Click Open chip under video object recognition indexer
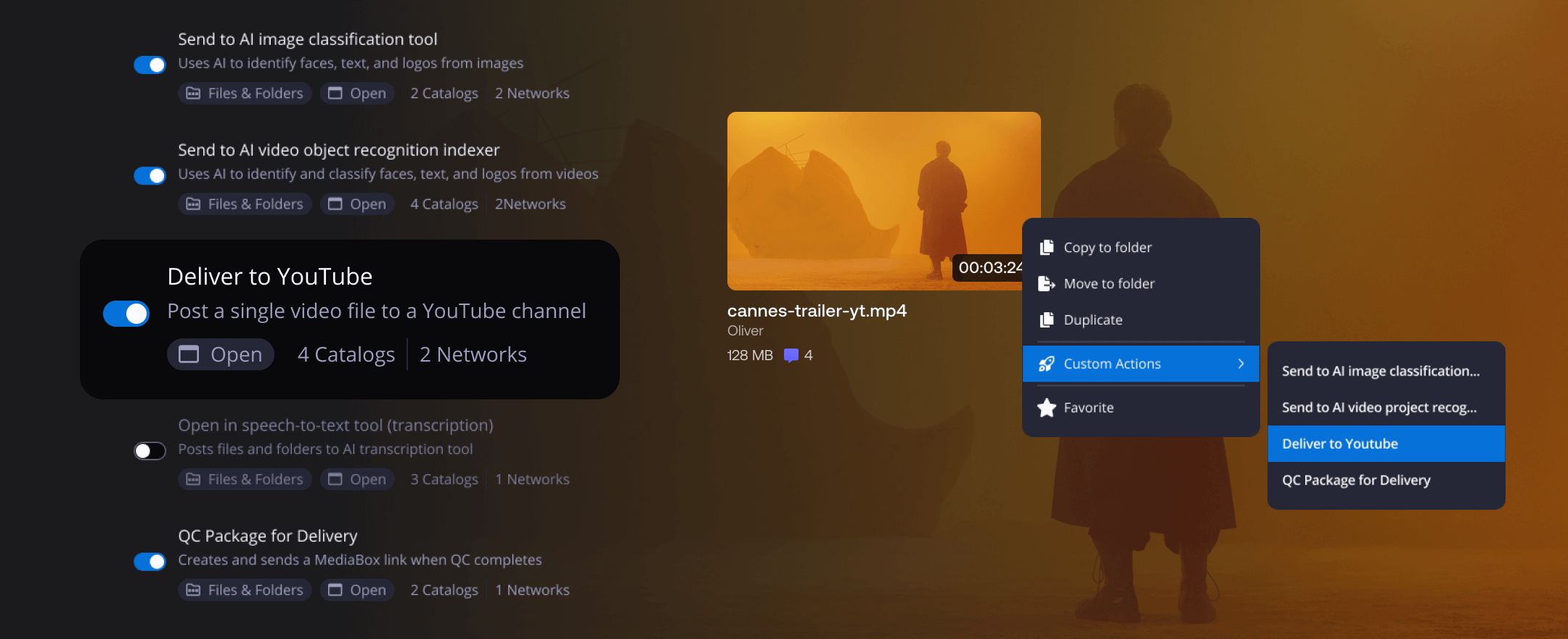This screenshot has width=1568, height=639. [x=357, y=204]
